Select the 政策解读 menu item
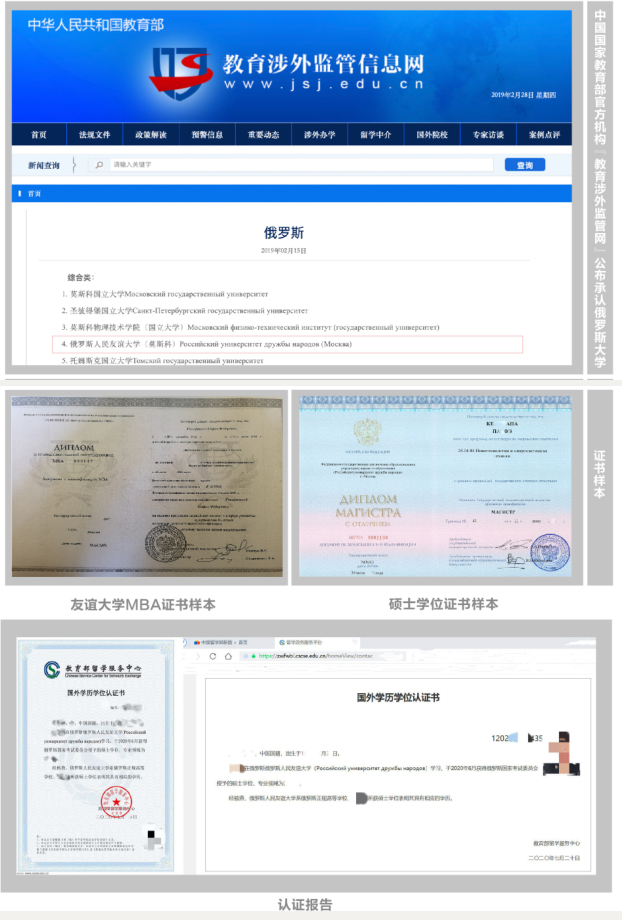622x920 pixels. pos(151,134)
